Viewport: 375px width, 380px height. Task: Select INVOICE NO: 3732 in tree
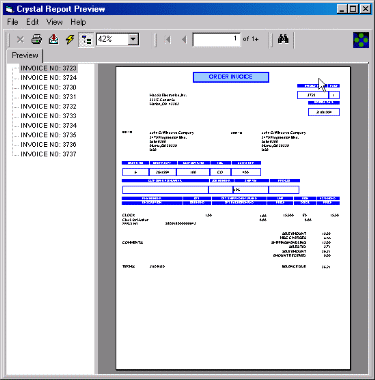tap(48, 107)
